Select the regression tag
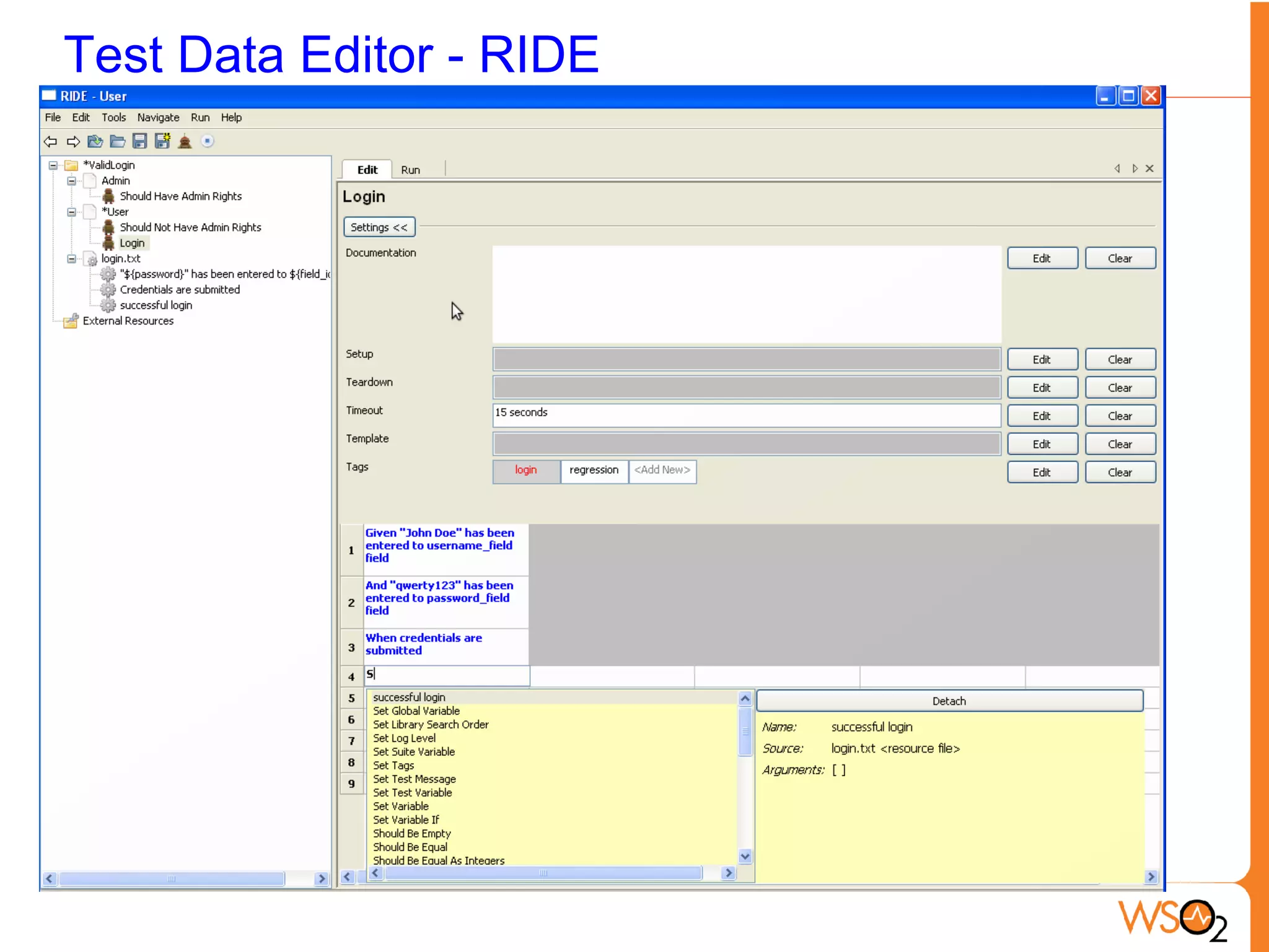The width and height of the screenshot is (1269, 952). (594, 471)
